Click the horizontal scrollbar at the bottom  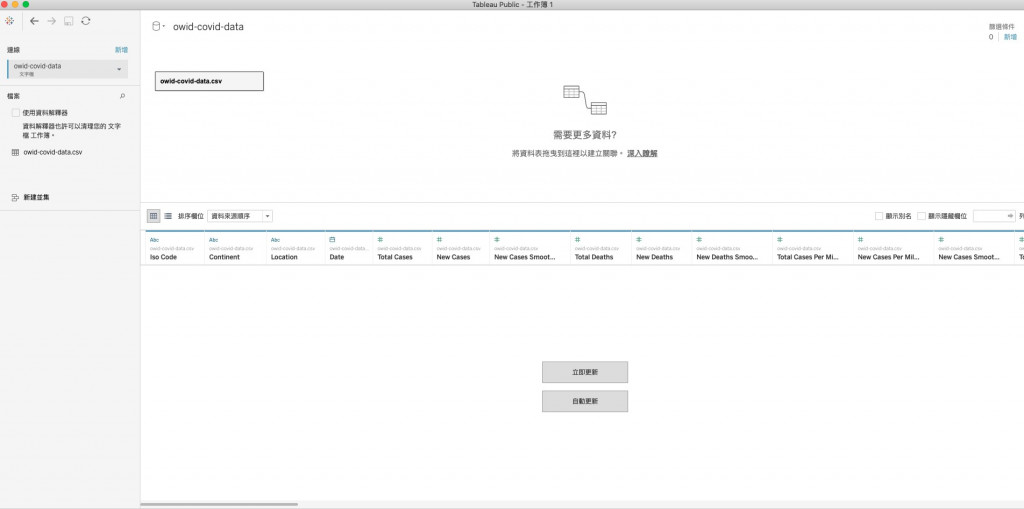(x=219, y=504)
